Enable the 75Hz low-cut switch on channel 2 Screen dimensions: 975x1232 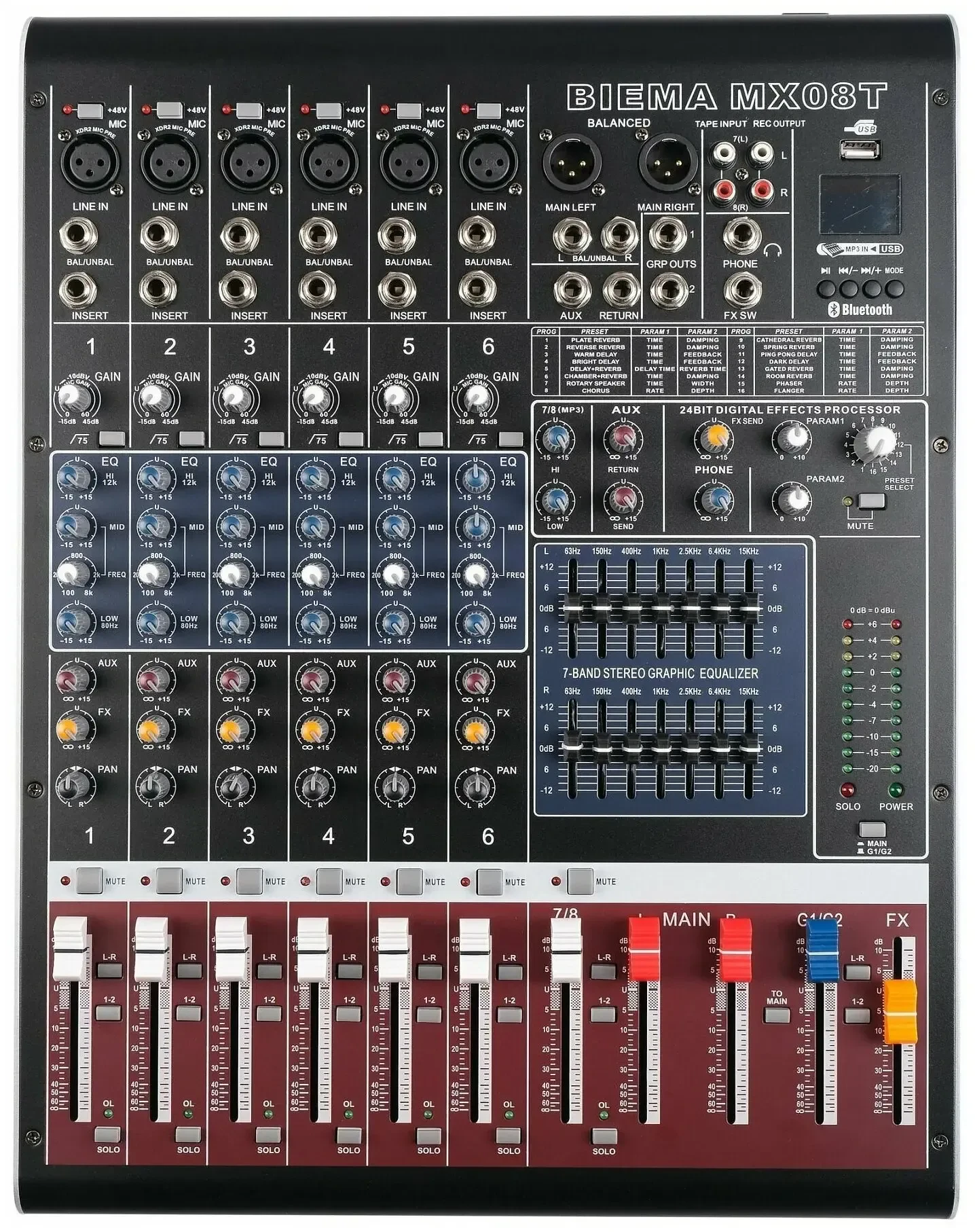point(191,439)
